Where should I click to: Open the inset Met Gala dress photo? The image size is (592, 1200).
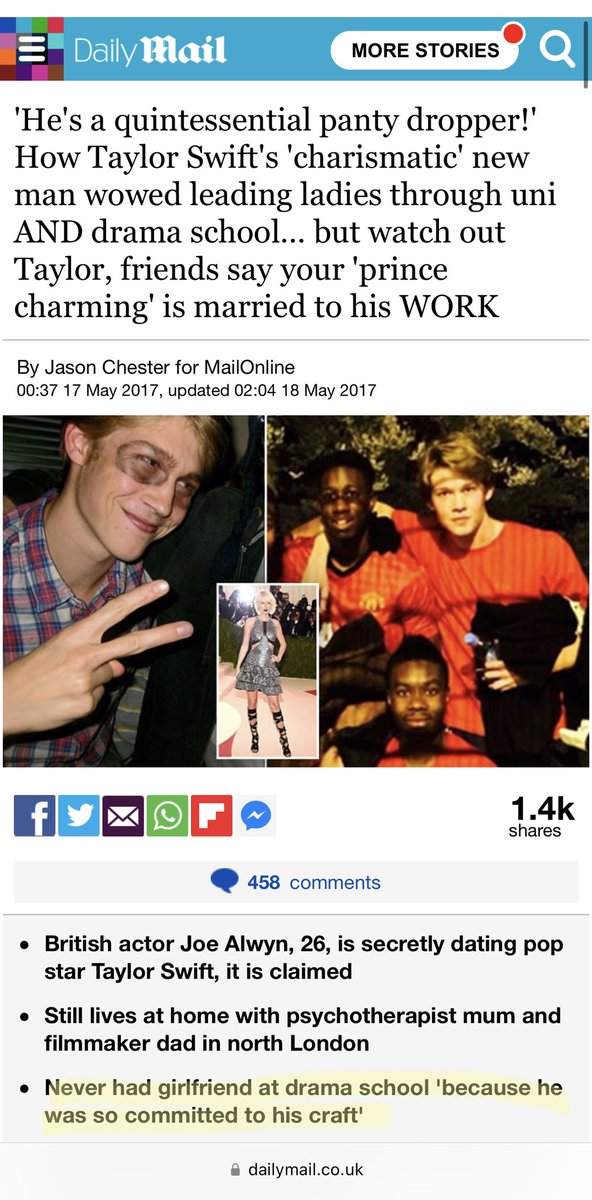tap(268, 670)
